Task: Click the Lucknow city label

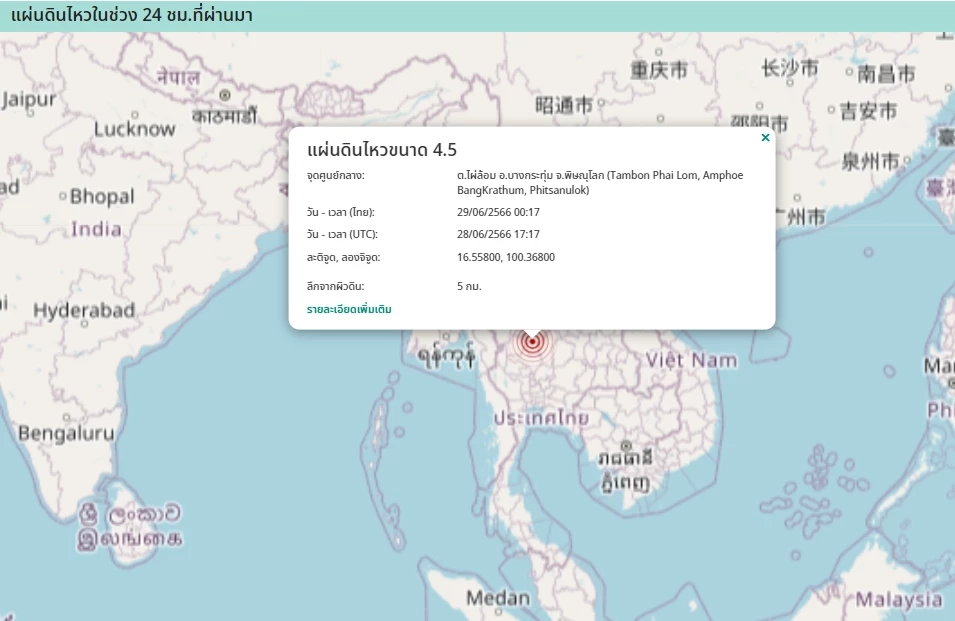Action: [134, 129]
